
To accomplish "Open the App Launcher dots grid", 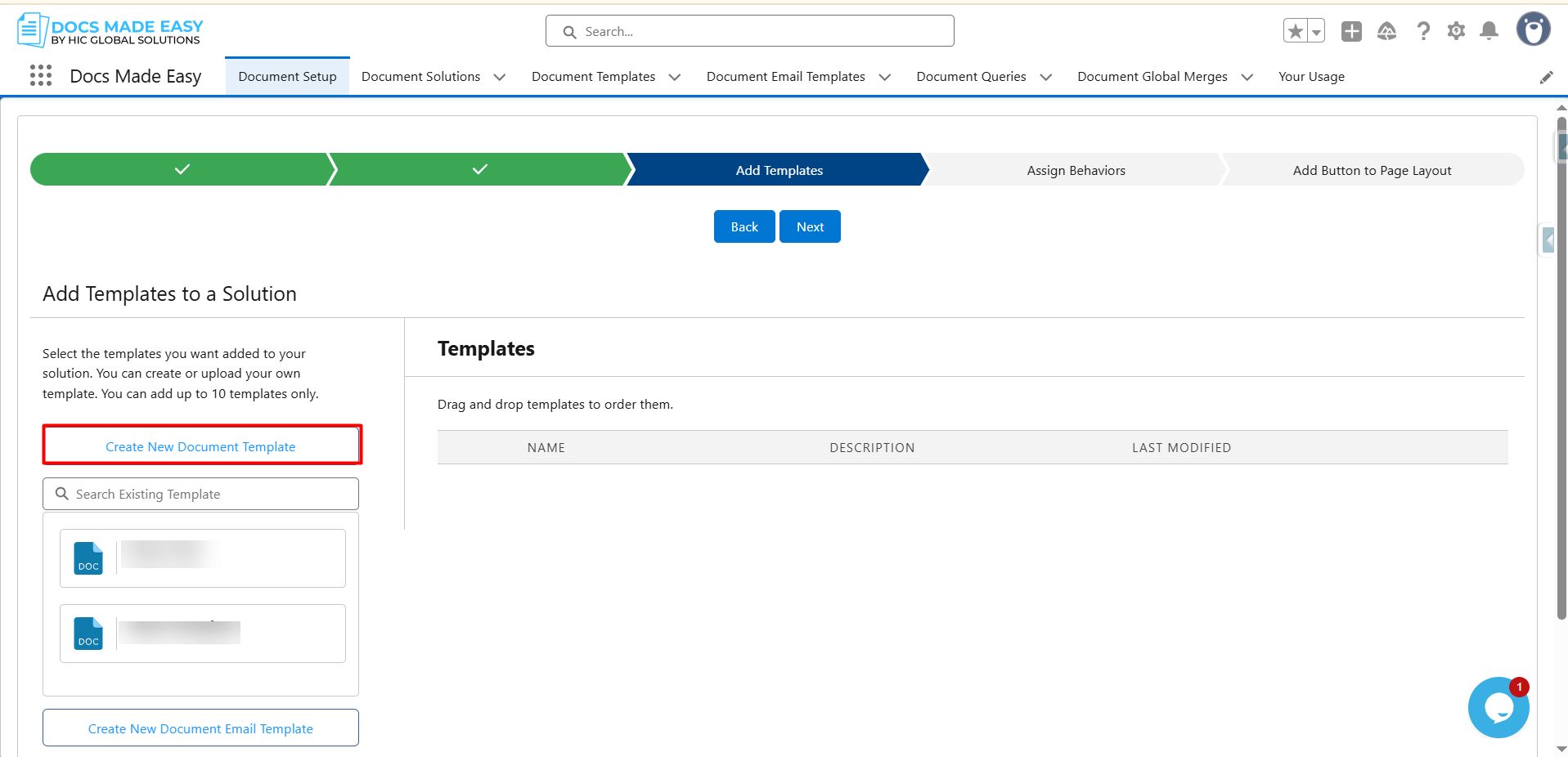I will (41, 76).
